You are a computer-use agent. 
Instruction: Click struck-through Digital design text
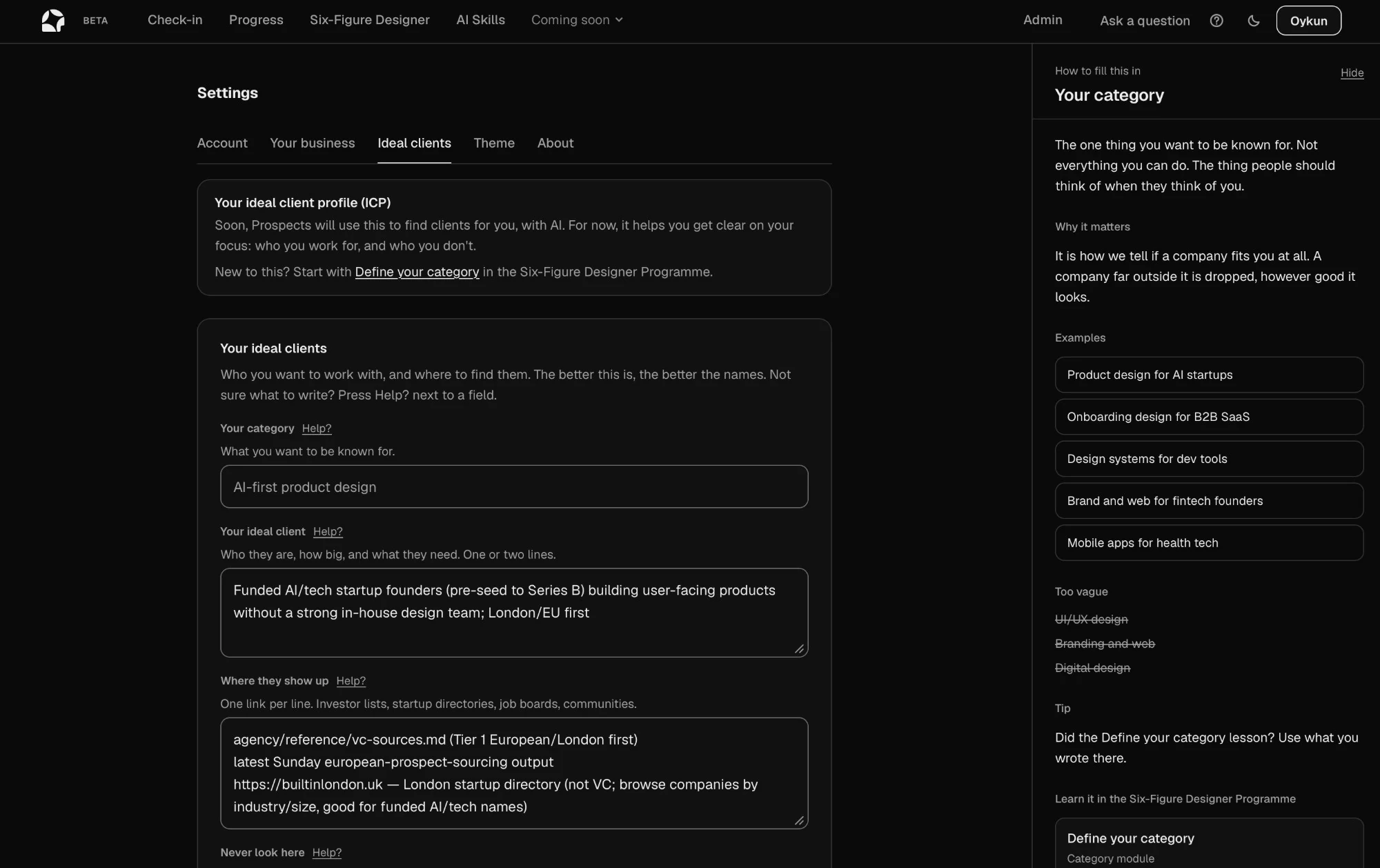[1092, 668]
